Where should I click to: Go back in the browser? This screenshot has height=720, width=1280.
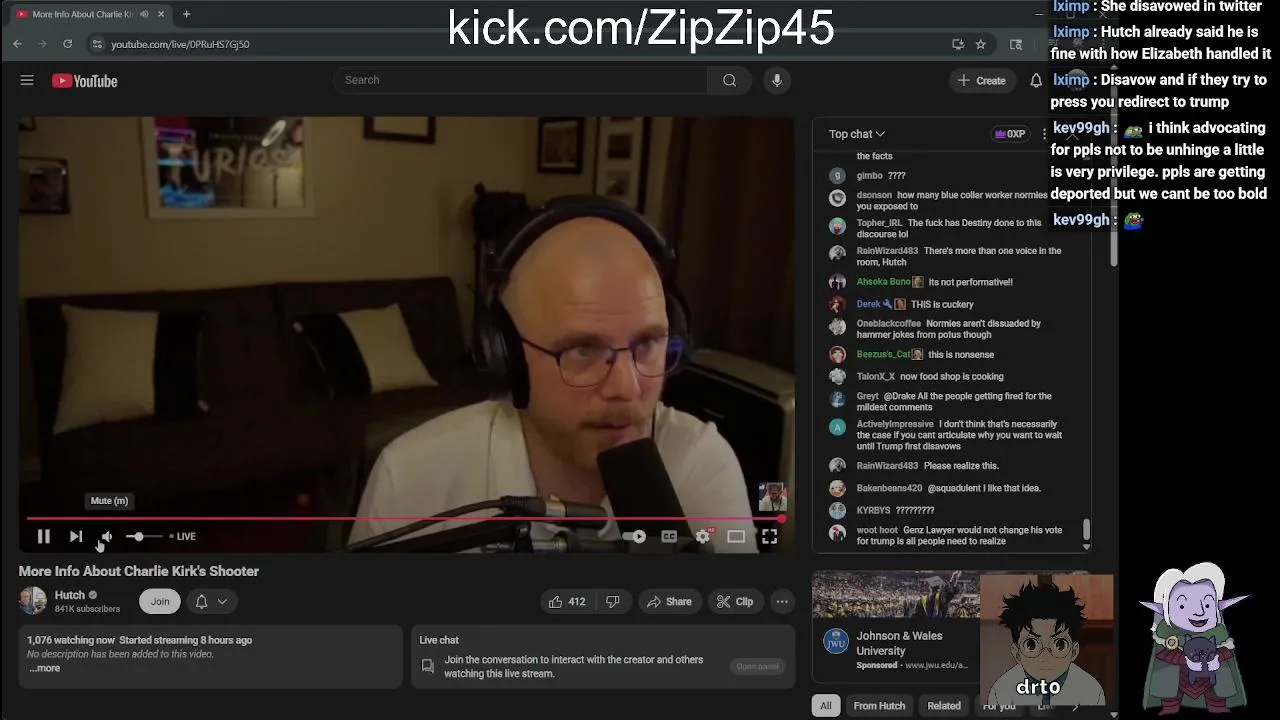[17, 44]
